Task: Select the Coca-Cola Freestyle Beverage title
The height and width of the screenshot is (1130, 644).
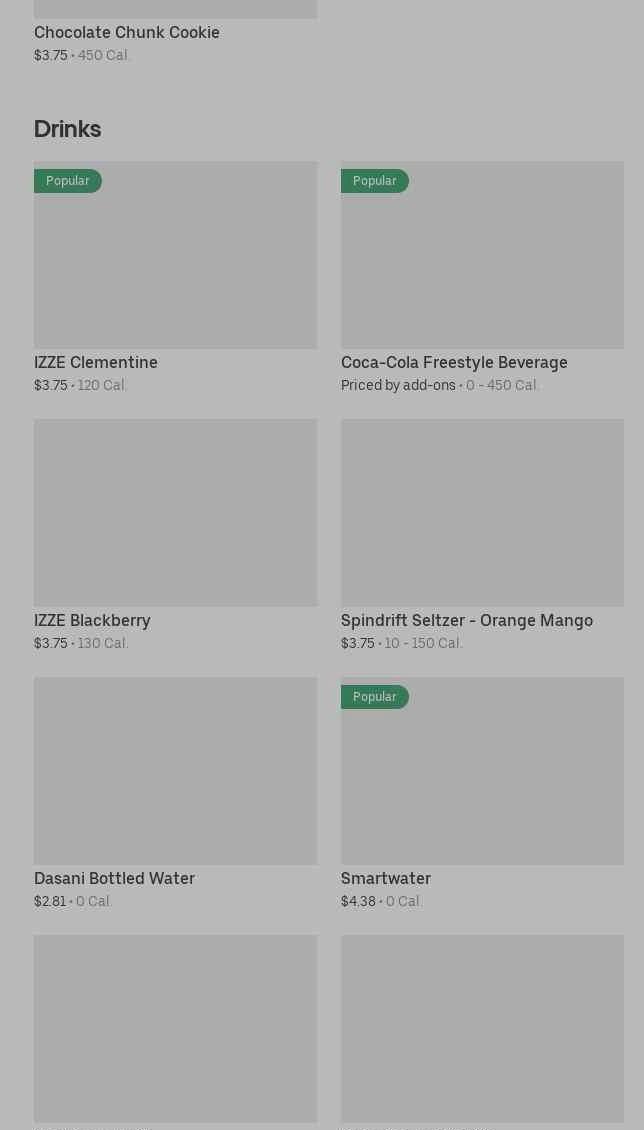Action: pos(454,362)
